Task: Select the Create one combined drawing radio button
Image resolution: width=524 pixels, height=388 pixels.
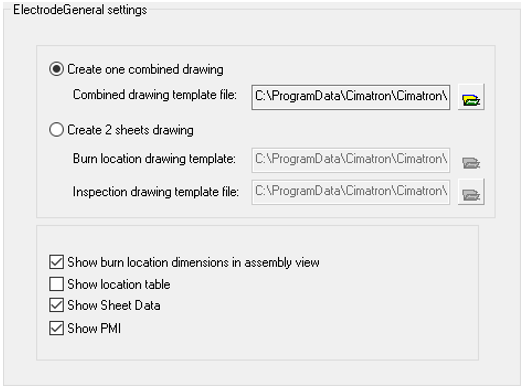Action: [56, 69]
